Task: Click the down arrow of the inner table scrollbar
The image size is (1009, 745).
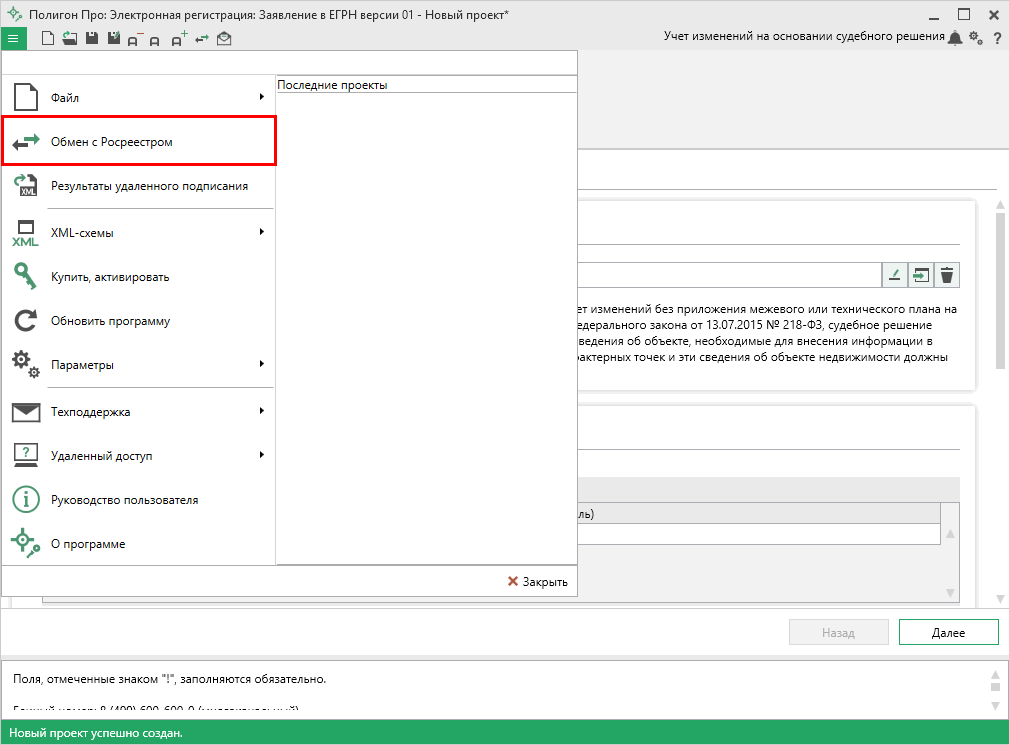Action: point(950,593)
